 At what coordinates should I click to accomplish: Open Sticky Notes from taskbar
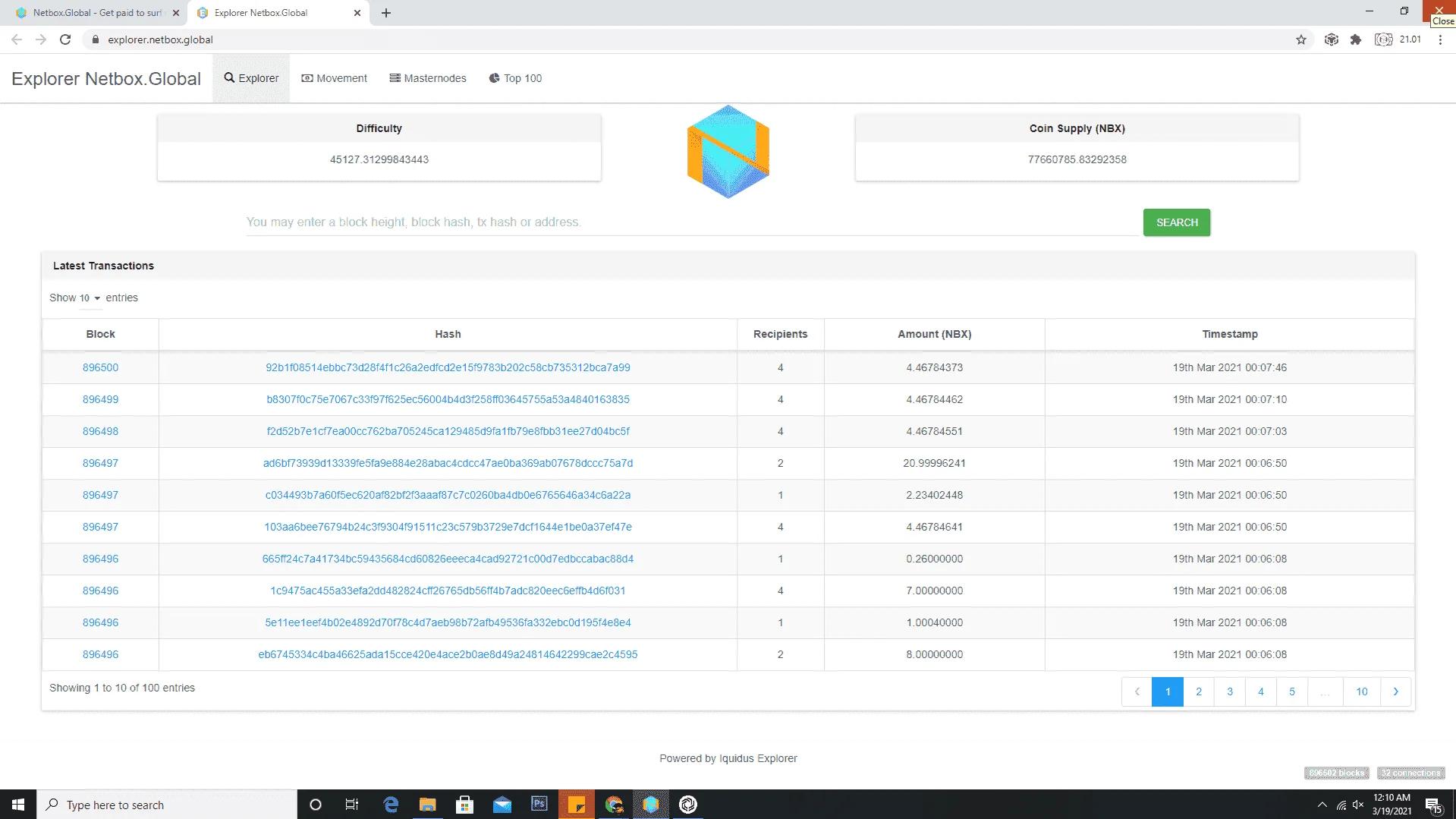click(x=577, y=805)
